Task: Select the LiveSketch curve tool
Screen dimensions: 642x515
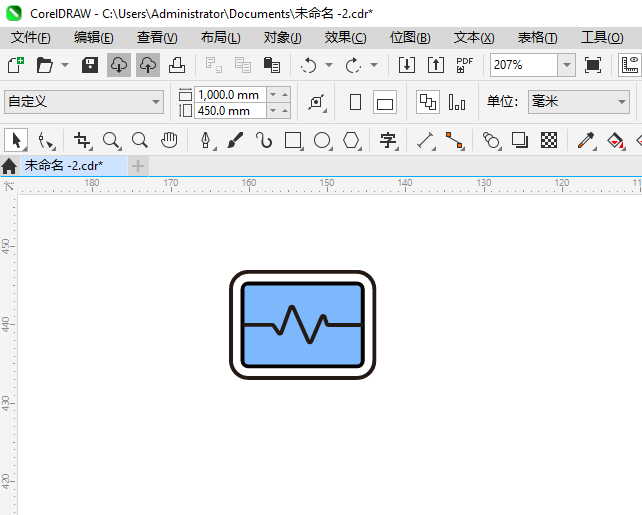Action: [x=264, y=140]
